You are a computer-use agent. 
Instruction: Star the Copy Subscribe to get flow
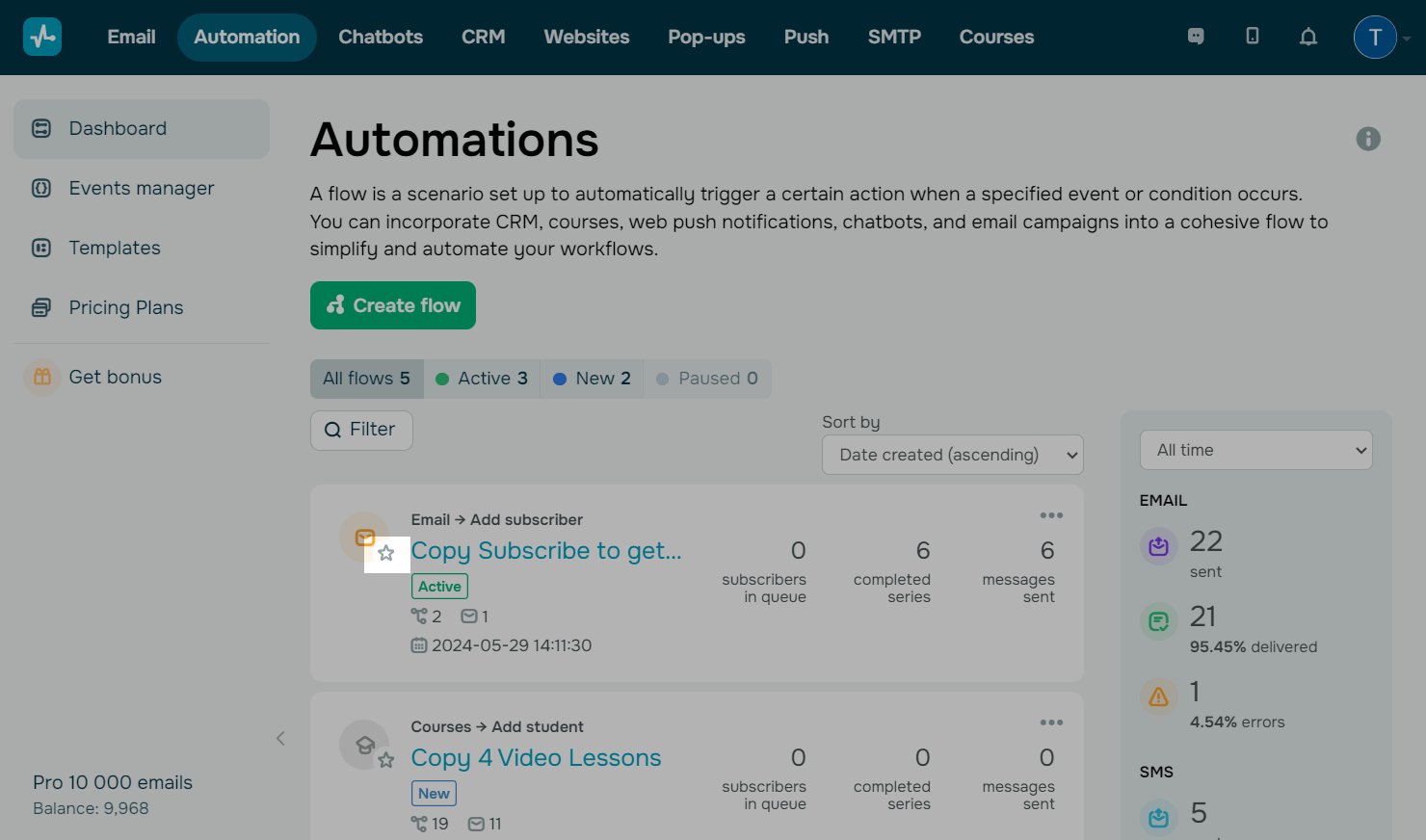(x=386, y=553)
